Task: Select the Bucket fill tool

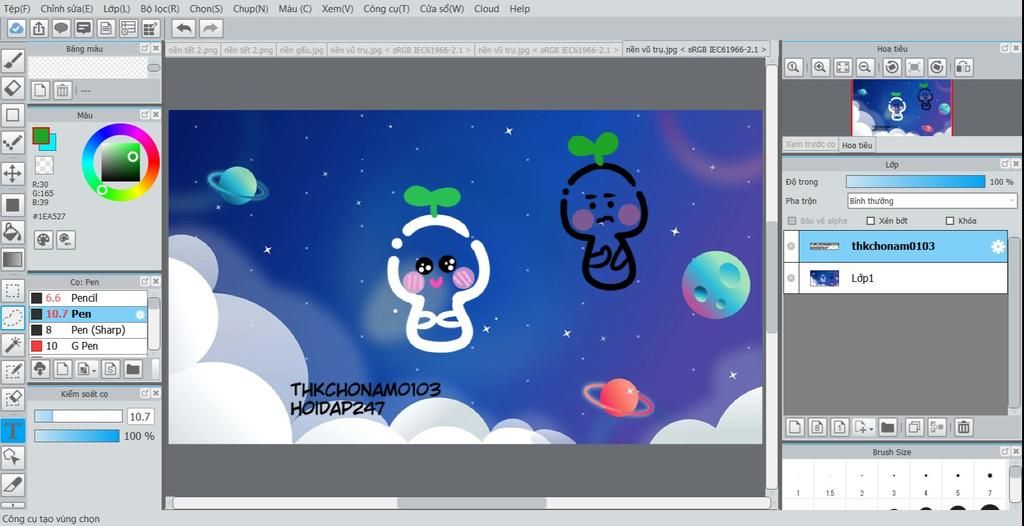Action: tap(12, 232)
